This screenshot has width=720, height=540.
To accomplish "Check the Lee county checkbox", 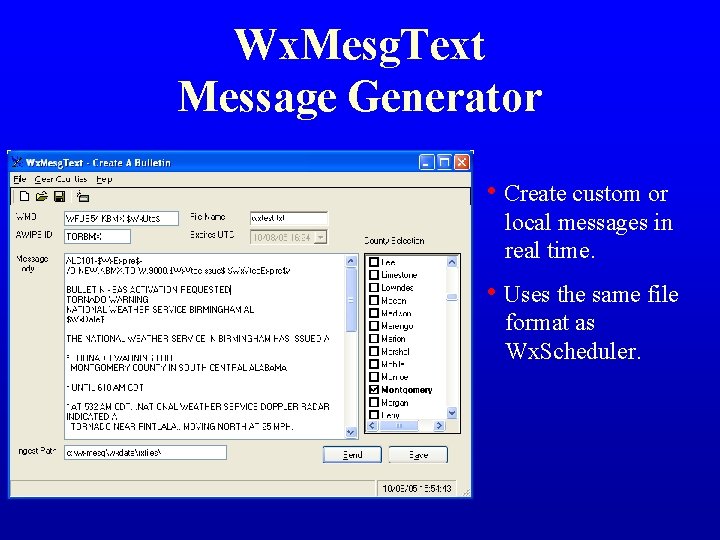I will pyautogui.click(x=374, y=262).
